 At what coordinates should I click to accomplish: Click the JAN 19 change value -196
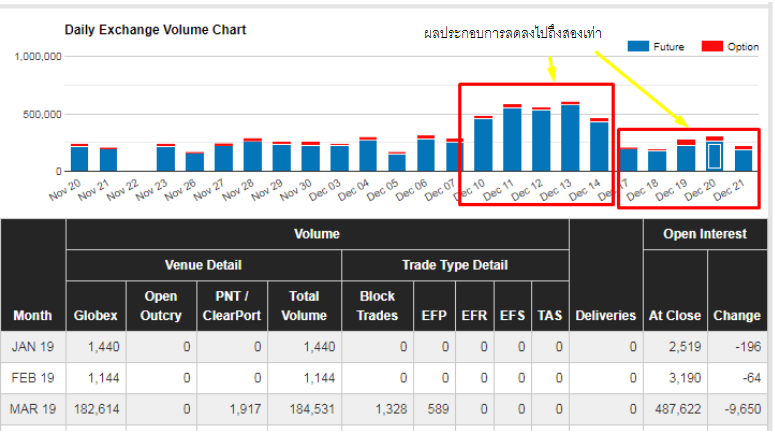click(x=748, y=346)
